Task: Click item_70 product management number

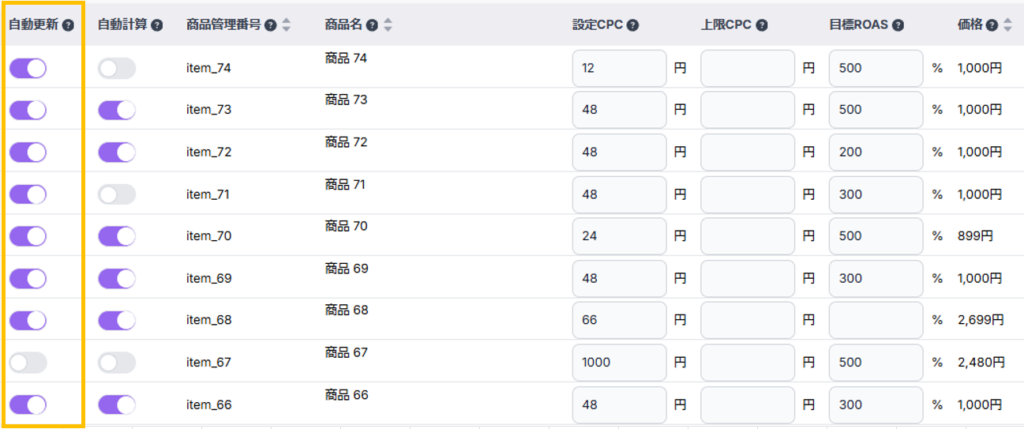Action: point(209,237)
